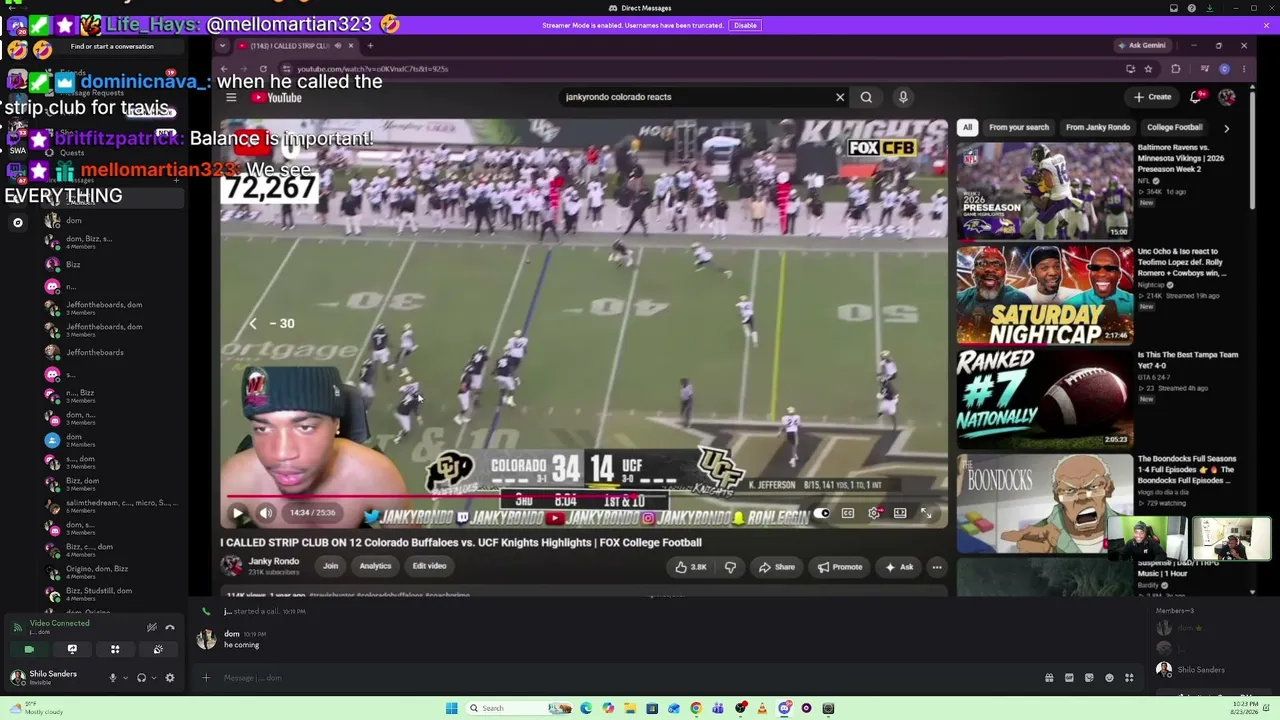
Task: Open YouTube player settings gear
Action: 874,513
